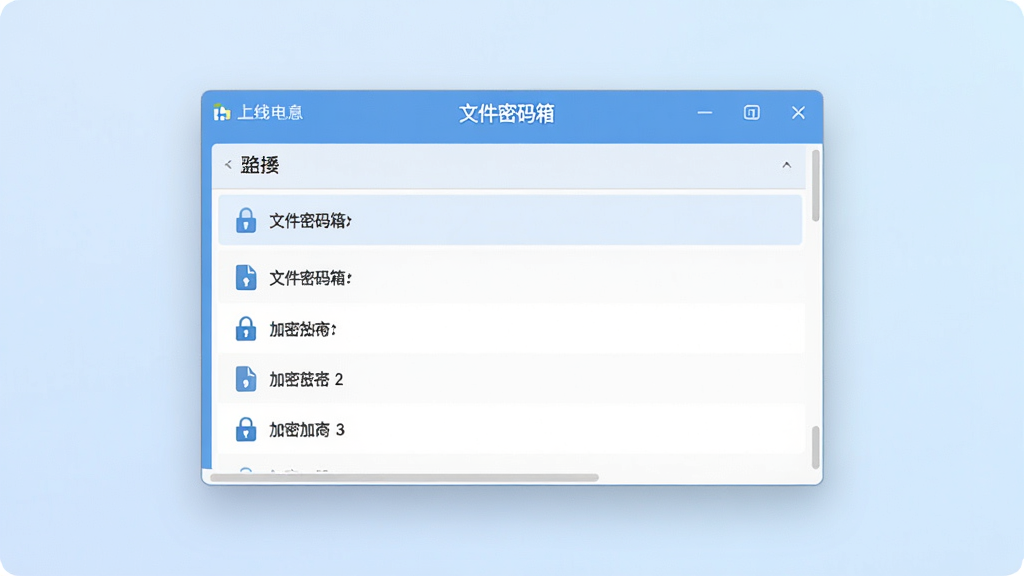
Task: Select the 加密 row ending in 2
Action: 511,379
